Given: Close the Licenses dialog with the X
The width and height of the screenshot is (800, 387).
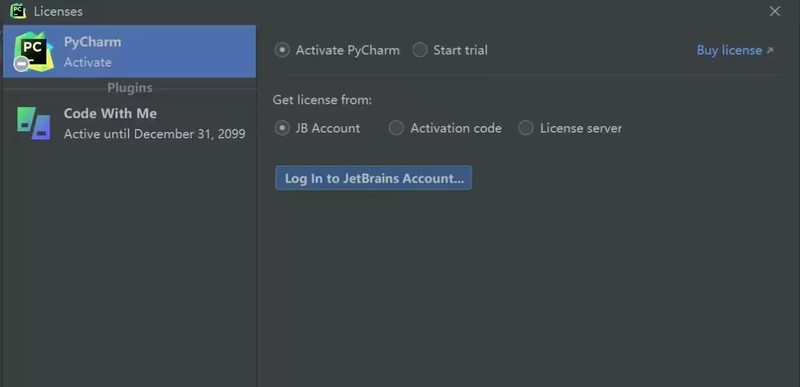Looking at the screenshot, I should tap(774, 11).
